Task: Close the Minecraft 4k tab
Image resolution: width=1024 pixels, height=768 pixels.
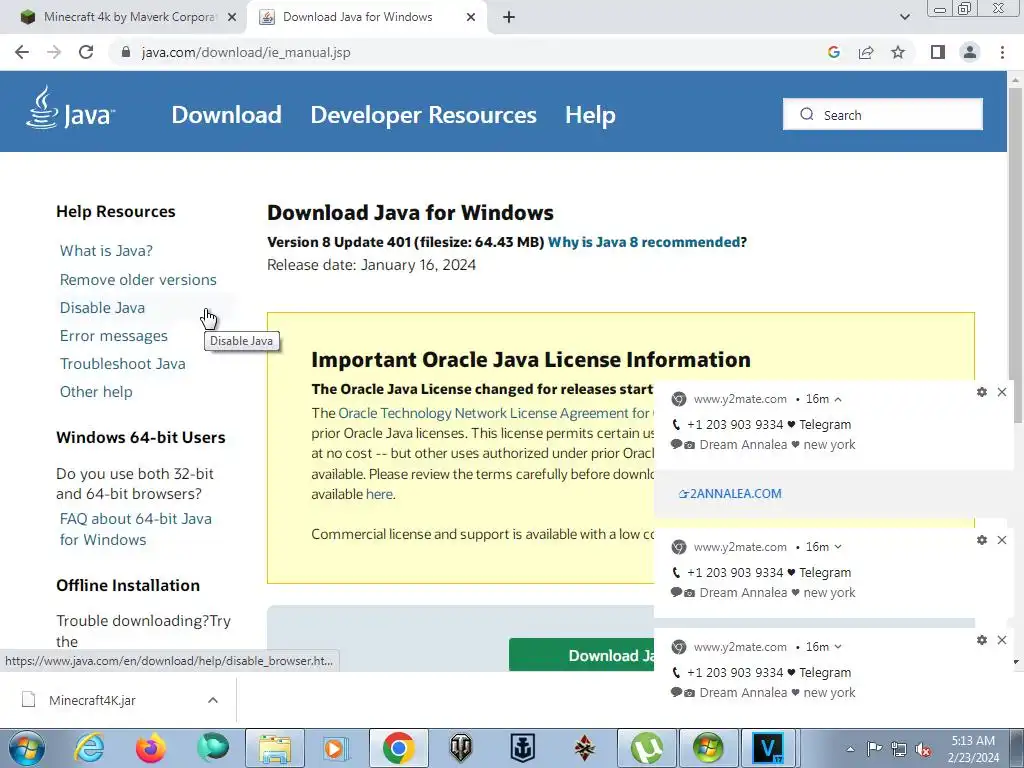Action: [x=232, y=18]
